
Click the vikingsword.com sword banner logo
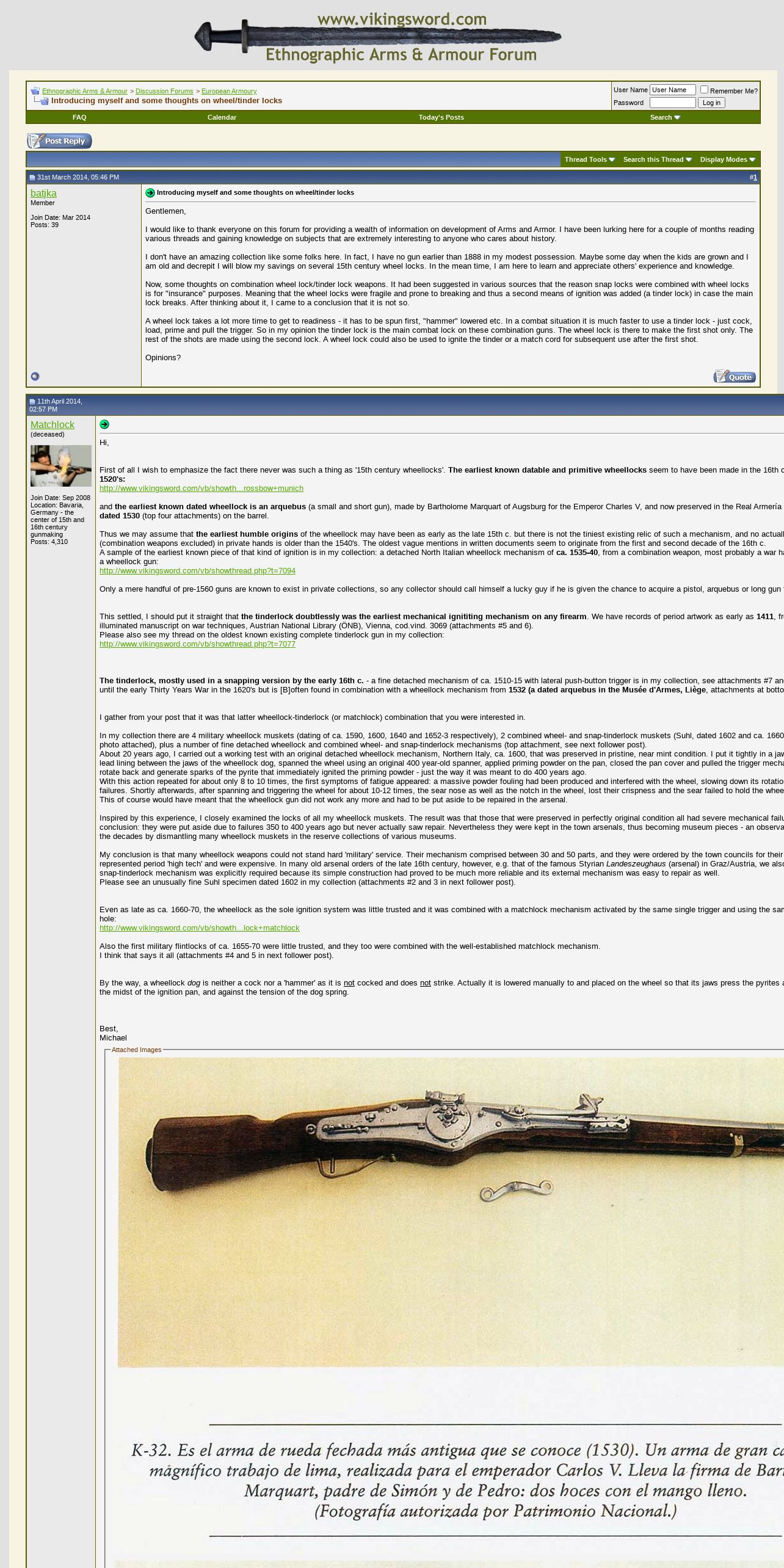(x=378, y=38)
